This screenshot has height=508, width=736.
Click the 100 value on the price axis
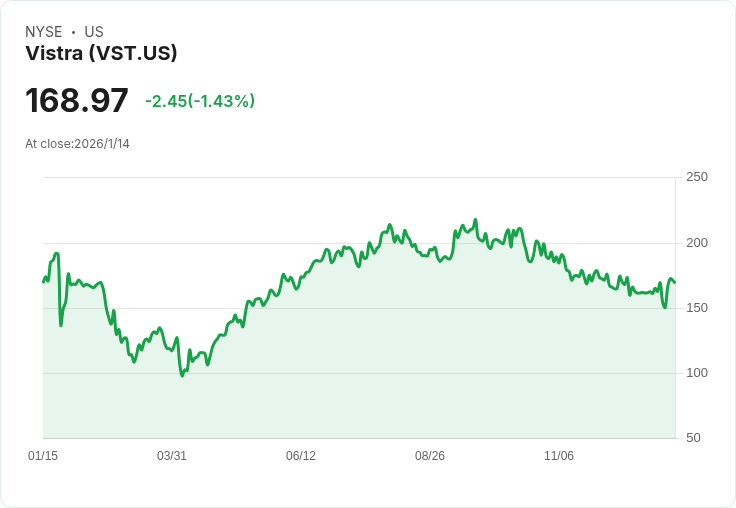pyautogui.click(x=697, y=373)
